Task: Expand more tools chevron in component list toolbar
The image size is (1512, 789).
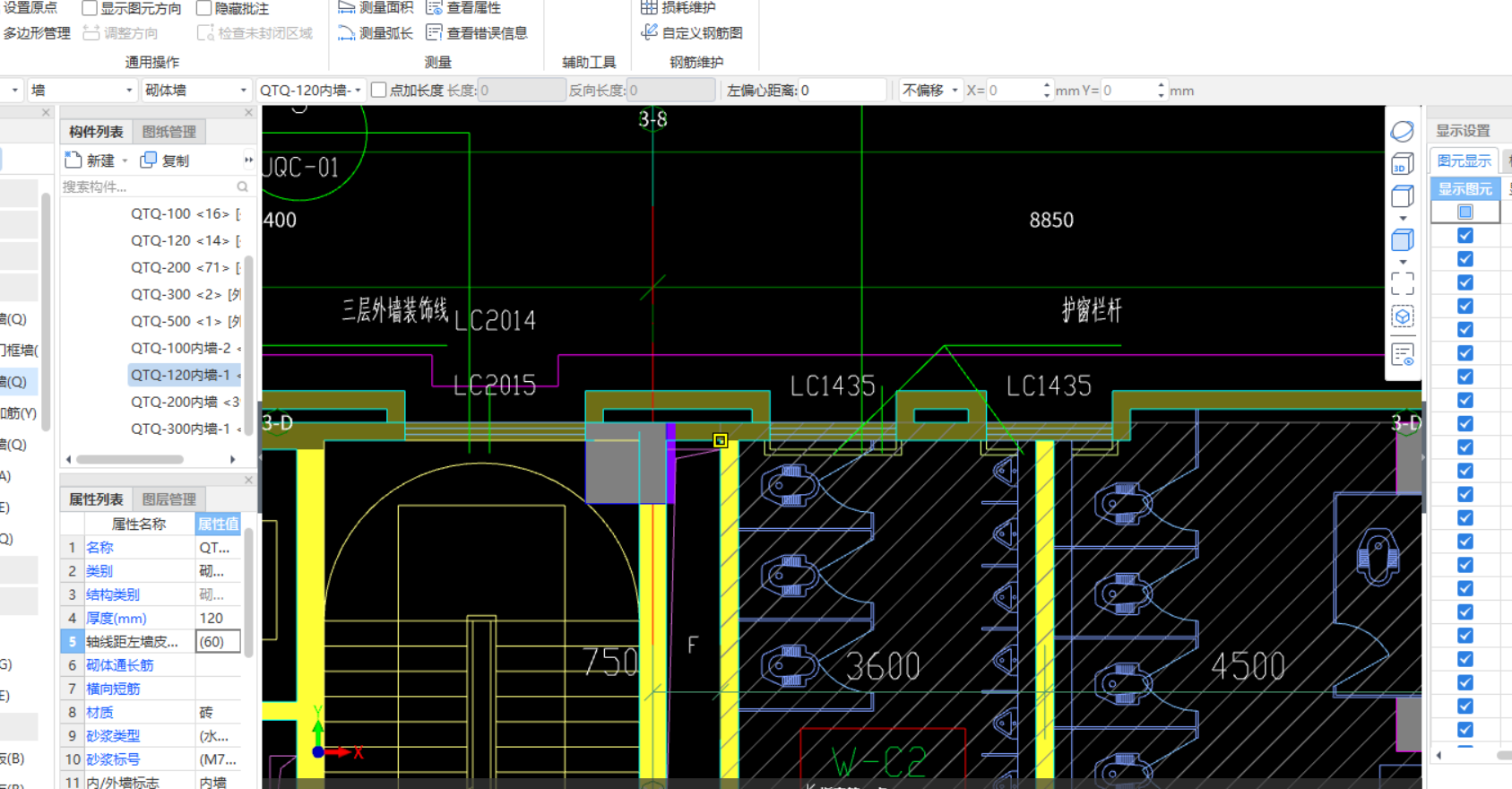Action: 248,160
